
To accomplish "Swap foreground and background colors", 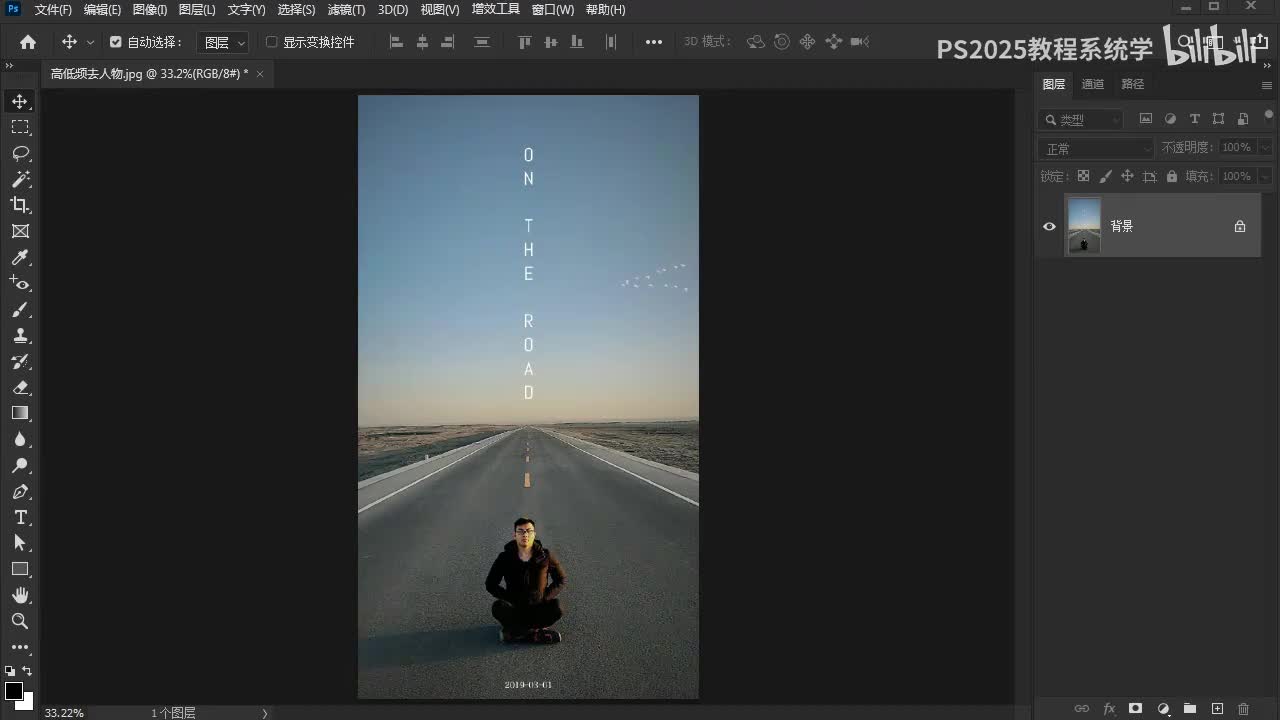I will click(27, 671).
